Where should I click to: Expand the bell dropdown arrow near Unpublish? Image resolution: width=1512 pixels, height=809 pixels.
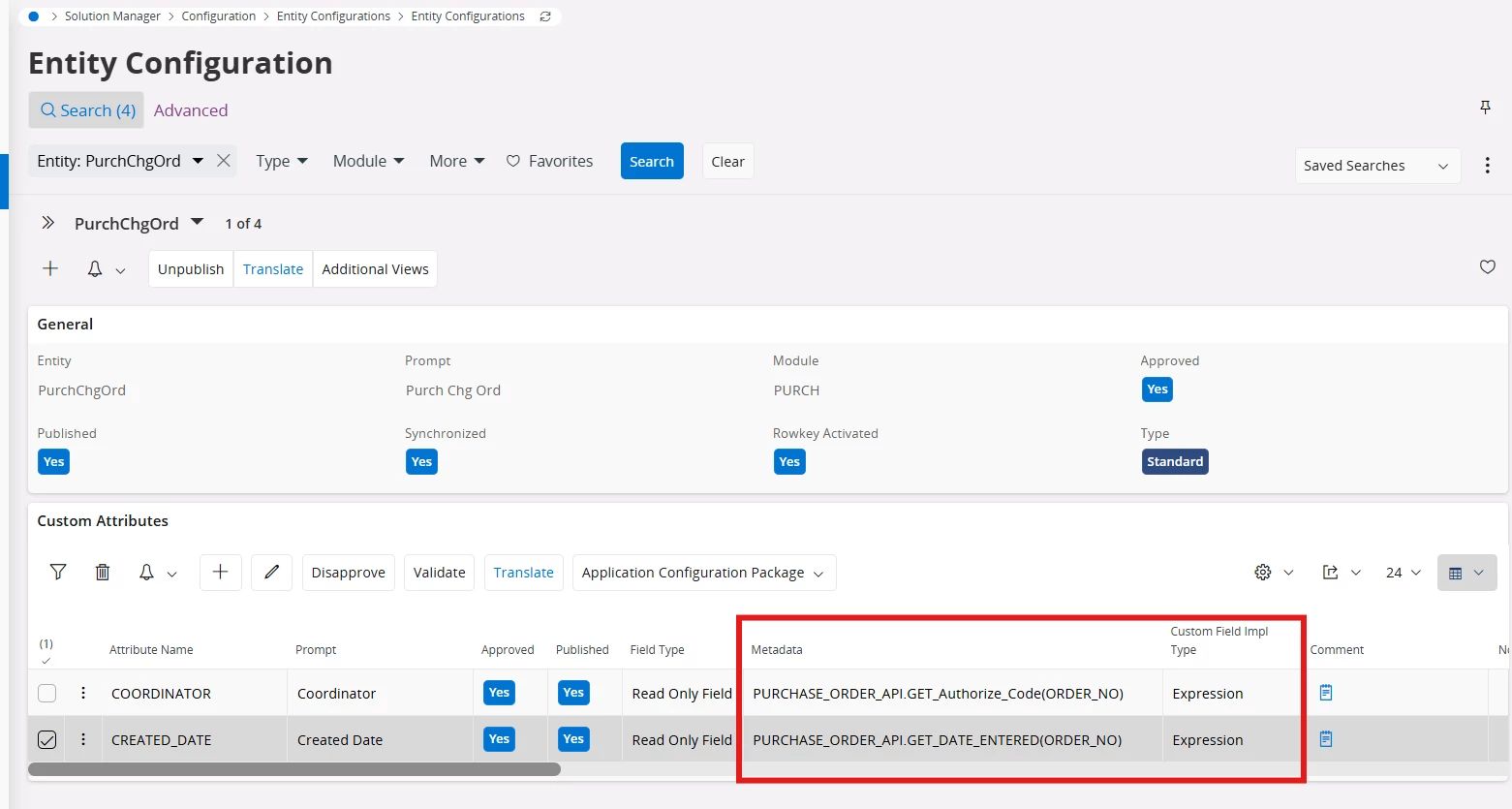click(x=120, y=270)
